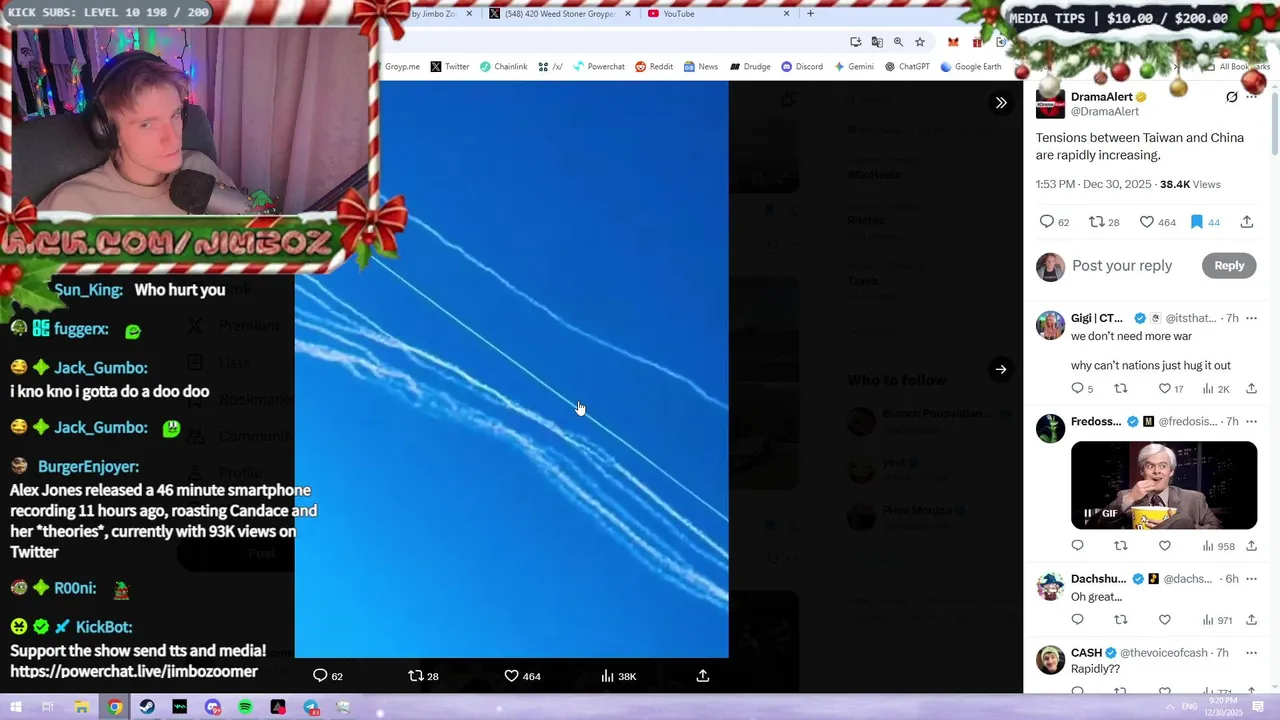Go to next media with right arrow
Screen dimensions: 1280x720
1001,369
